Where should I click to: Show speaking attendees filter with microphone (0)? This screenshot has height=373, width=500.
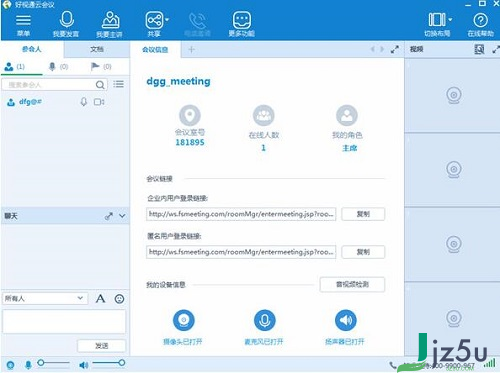click(59, 67)
